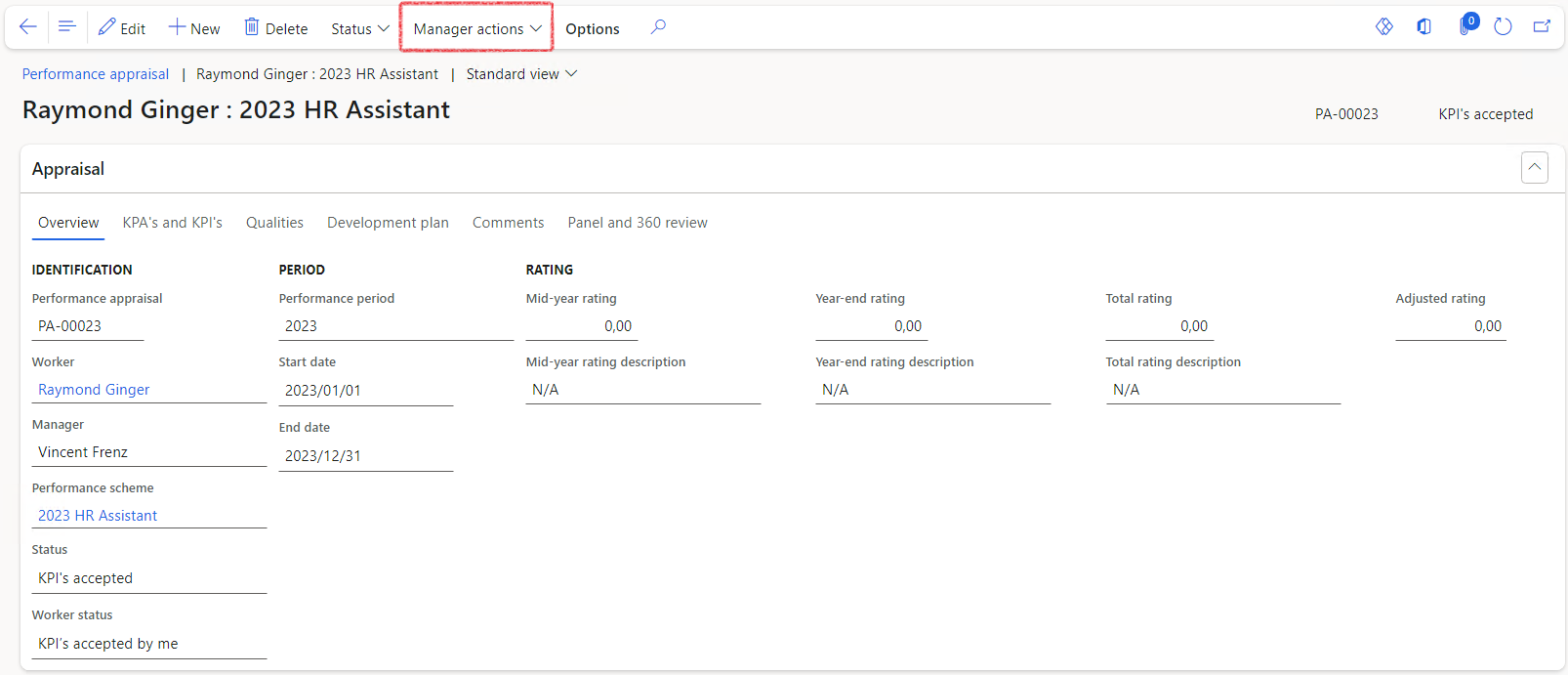Click the Year-end rating value field

point(872,326)
